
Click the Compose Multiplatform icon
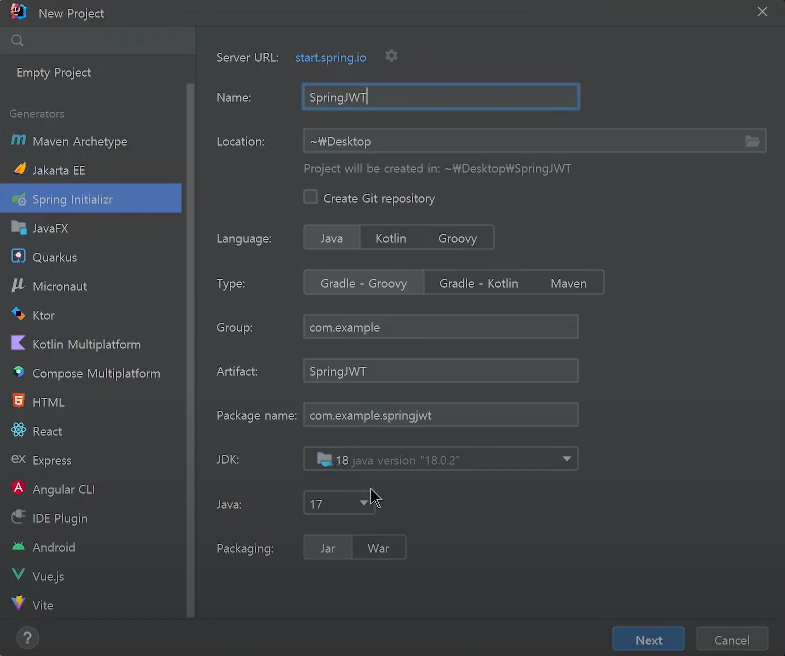tap(19, 372)
